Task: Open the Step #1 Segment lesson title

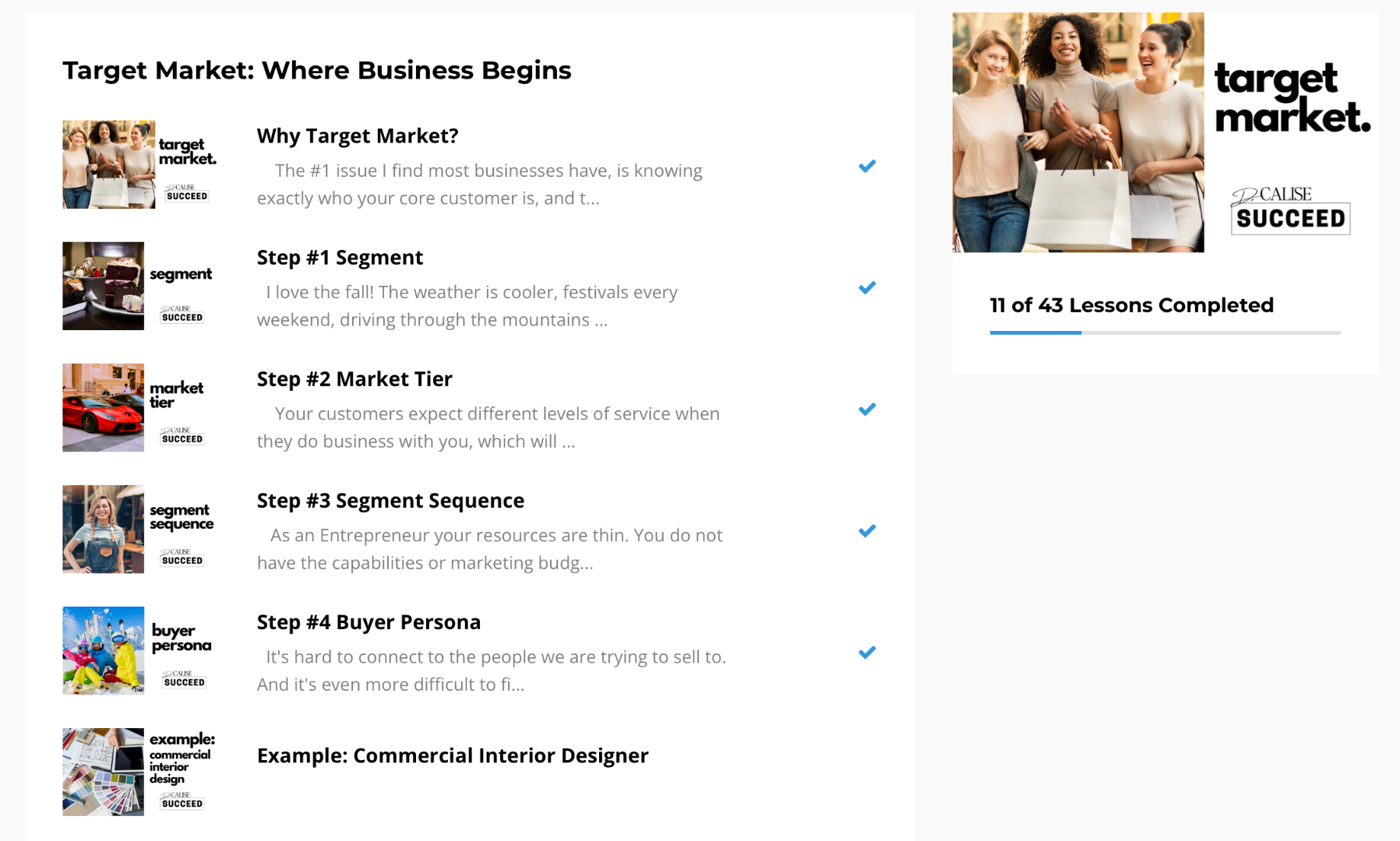Action: (x=340, y=258)
